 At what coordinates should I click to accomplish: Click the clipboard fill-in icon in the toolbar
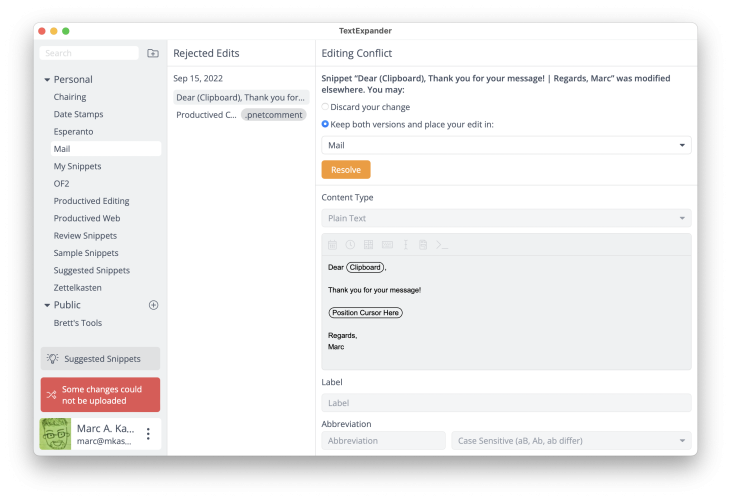pos(423,245)
